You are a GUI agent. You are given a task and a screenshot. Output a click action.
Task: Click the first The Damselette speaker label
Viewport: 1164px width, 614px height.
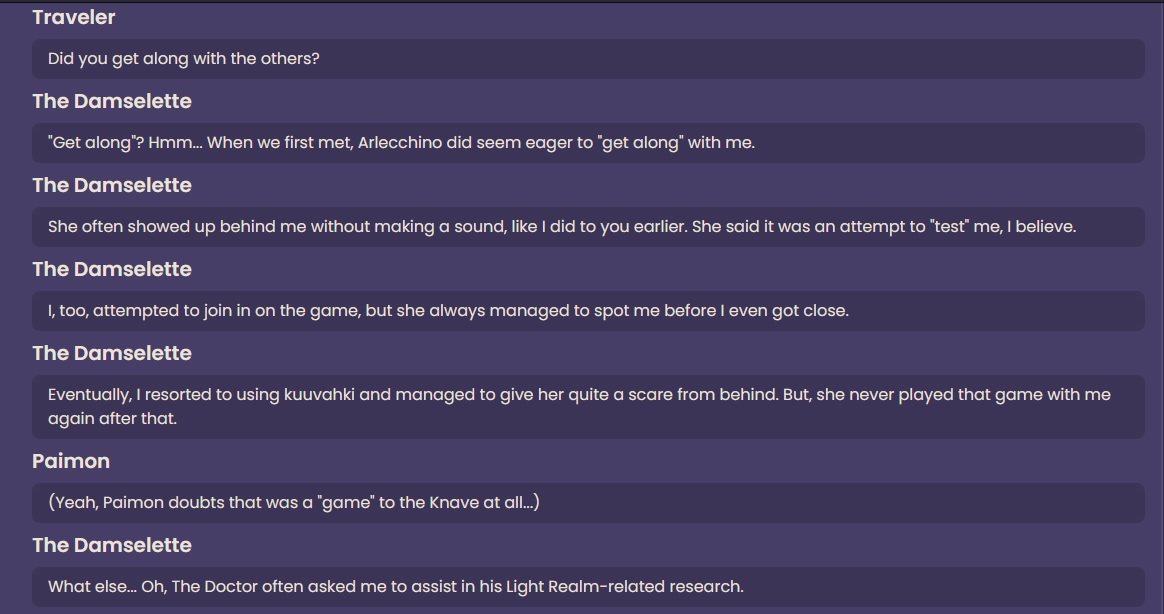point(112,101)
